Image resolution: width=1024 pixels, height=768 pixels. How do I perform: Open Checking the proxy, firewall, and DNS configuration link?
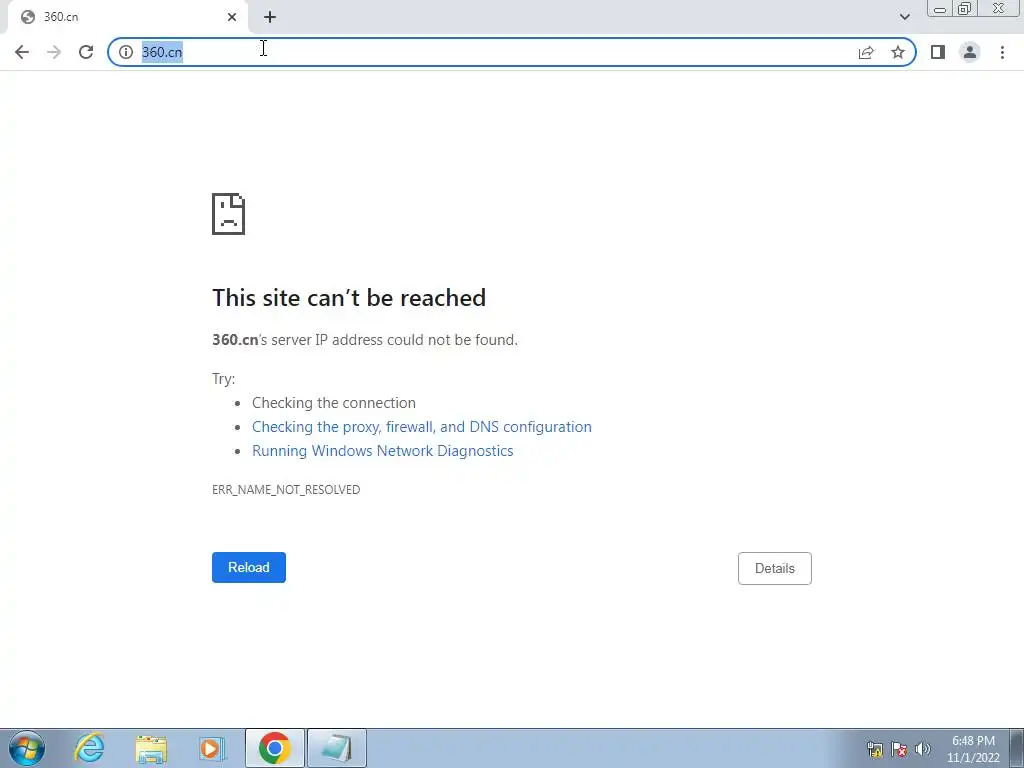(x=422, y=427)
